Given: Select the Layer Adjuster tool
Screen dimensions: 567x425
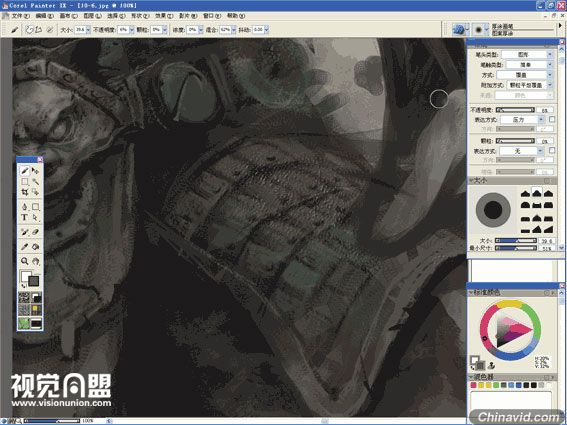Looking at the screenshot, I should click(x=35, y=170).
